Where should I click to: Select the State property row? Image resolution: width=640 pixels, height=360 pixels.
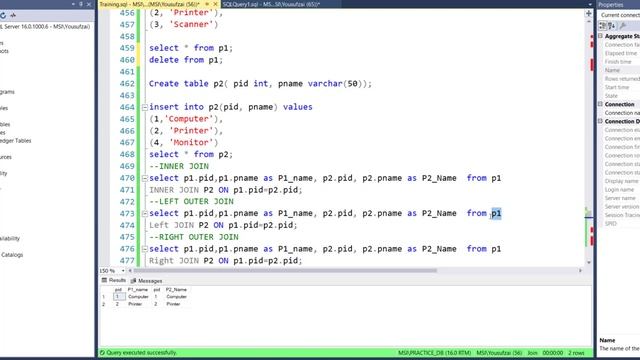(x=622, y=96)
